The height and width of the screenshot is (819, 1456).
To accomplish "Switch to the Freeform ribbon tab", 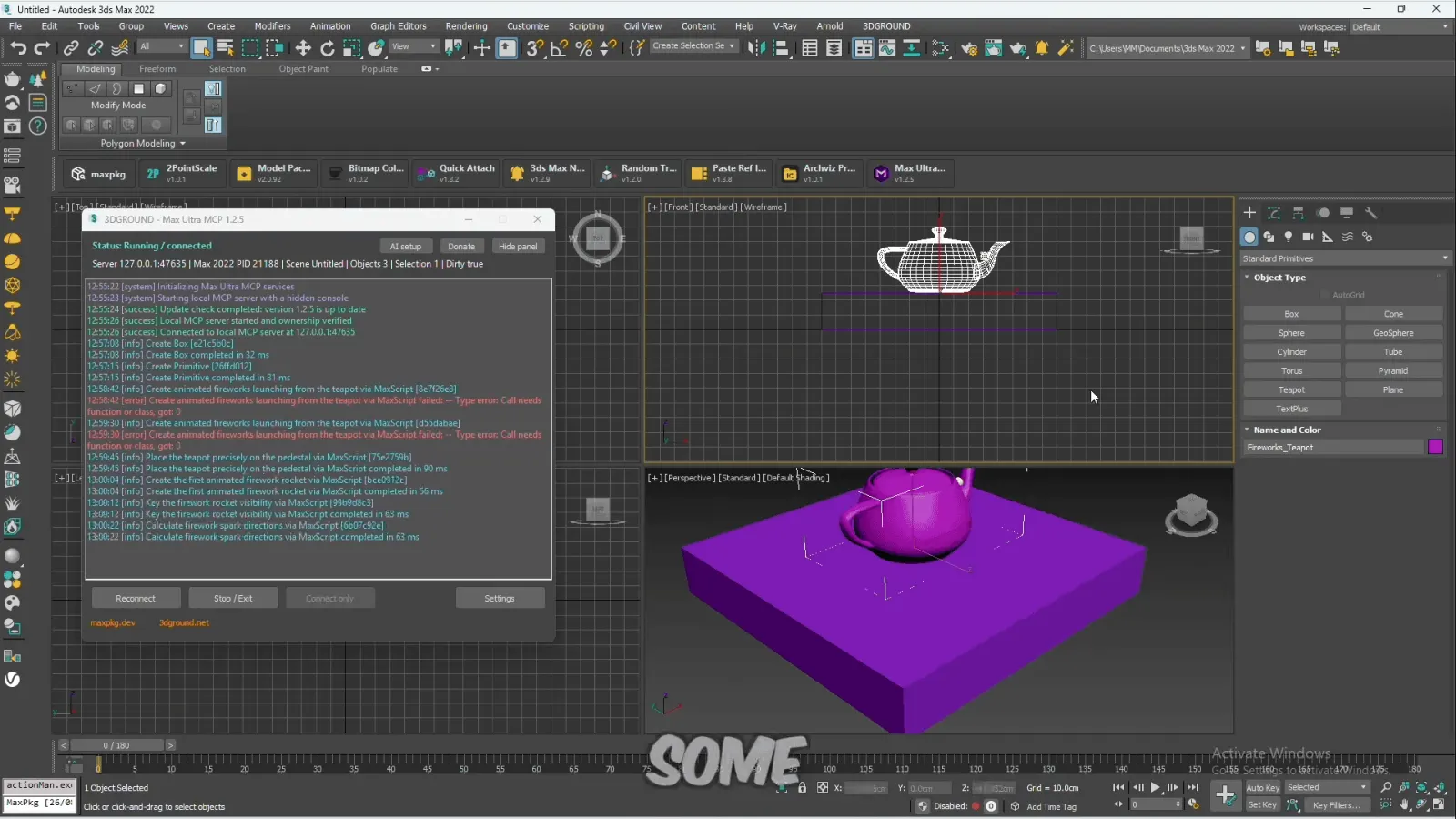I will pos(157,69).
